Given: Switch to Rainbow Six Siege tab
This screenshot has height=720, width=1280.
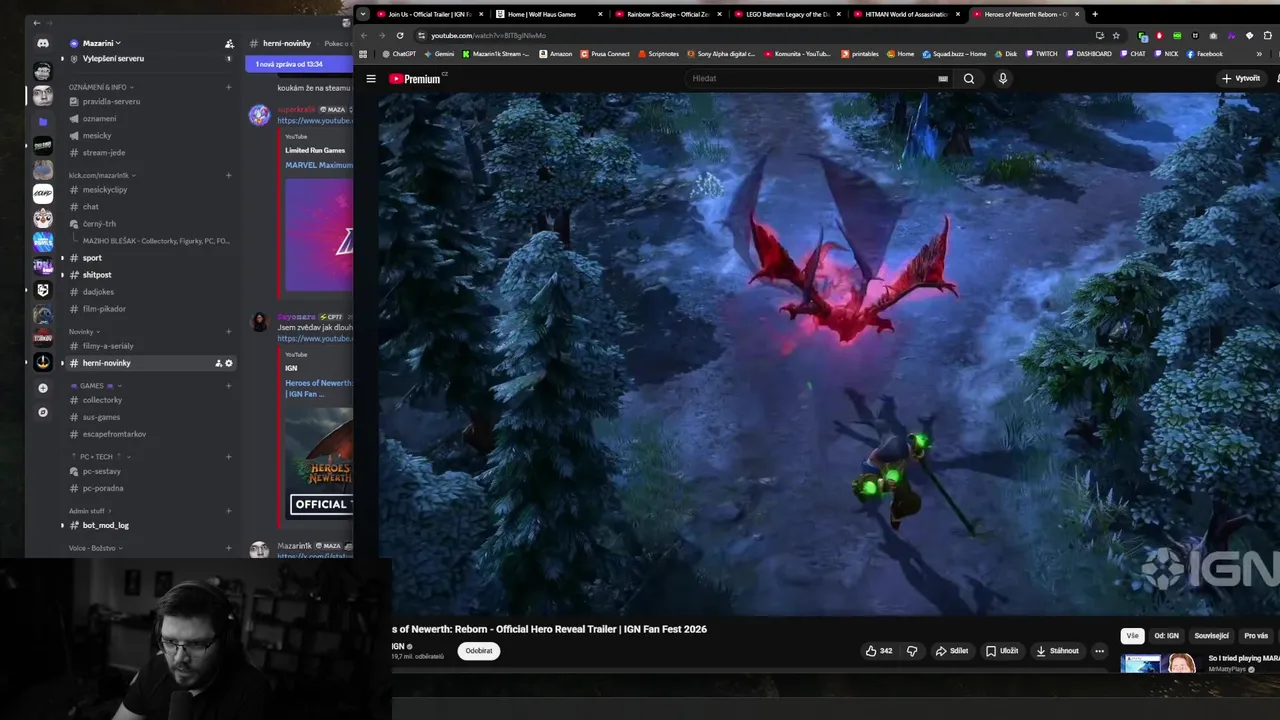Looking at the screenshot, I should [667, 14].
